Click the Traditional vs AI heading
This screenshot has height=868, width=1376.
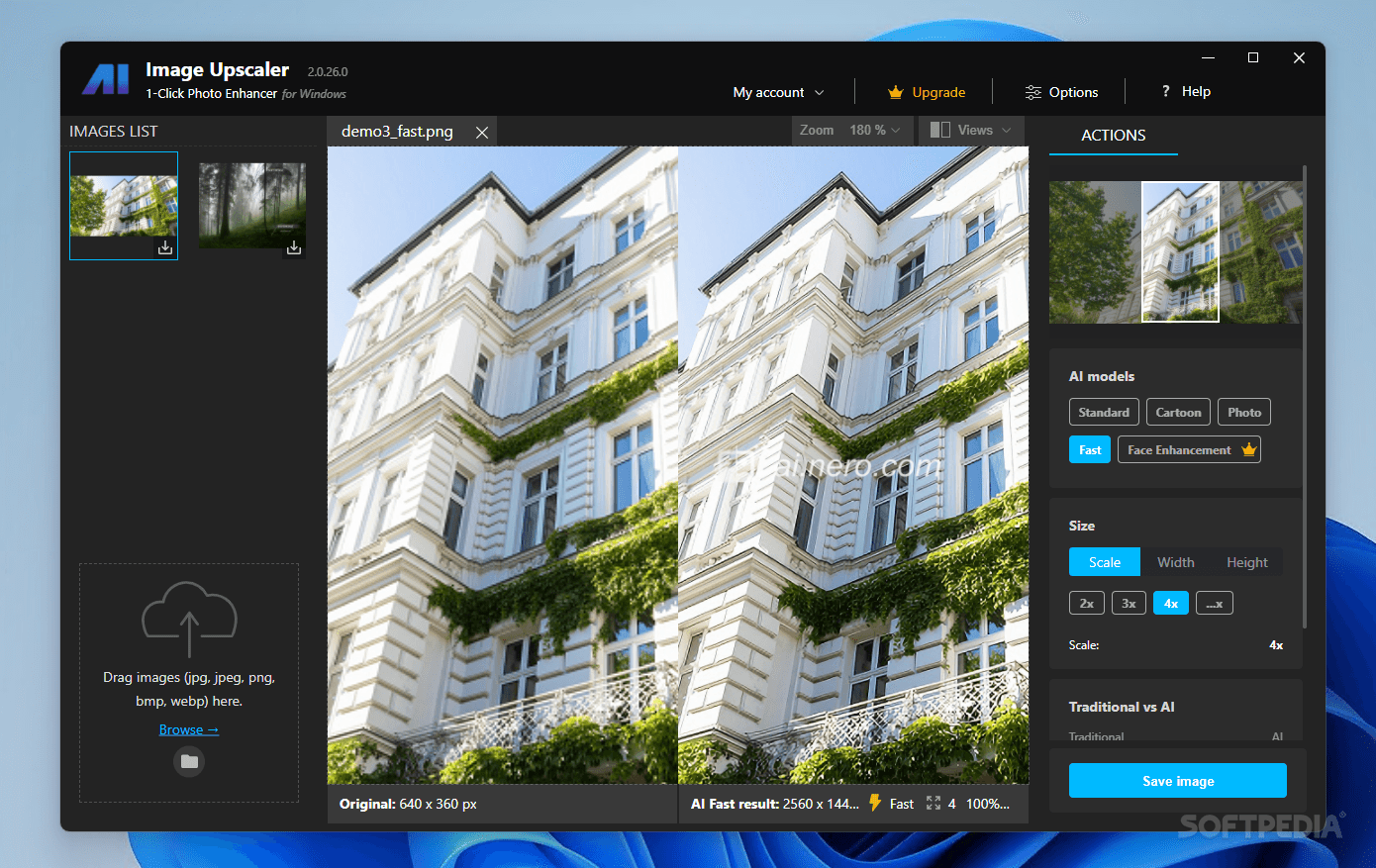click(1122, 707)
